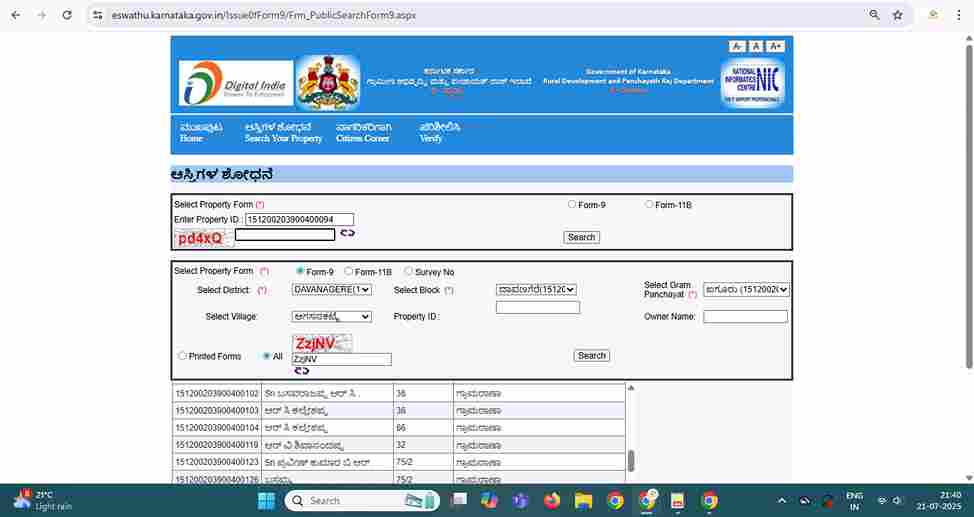Open the volume control in the tray

coord(897,501)
